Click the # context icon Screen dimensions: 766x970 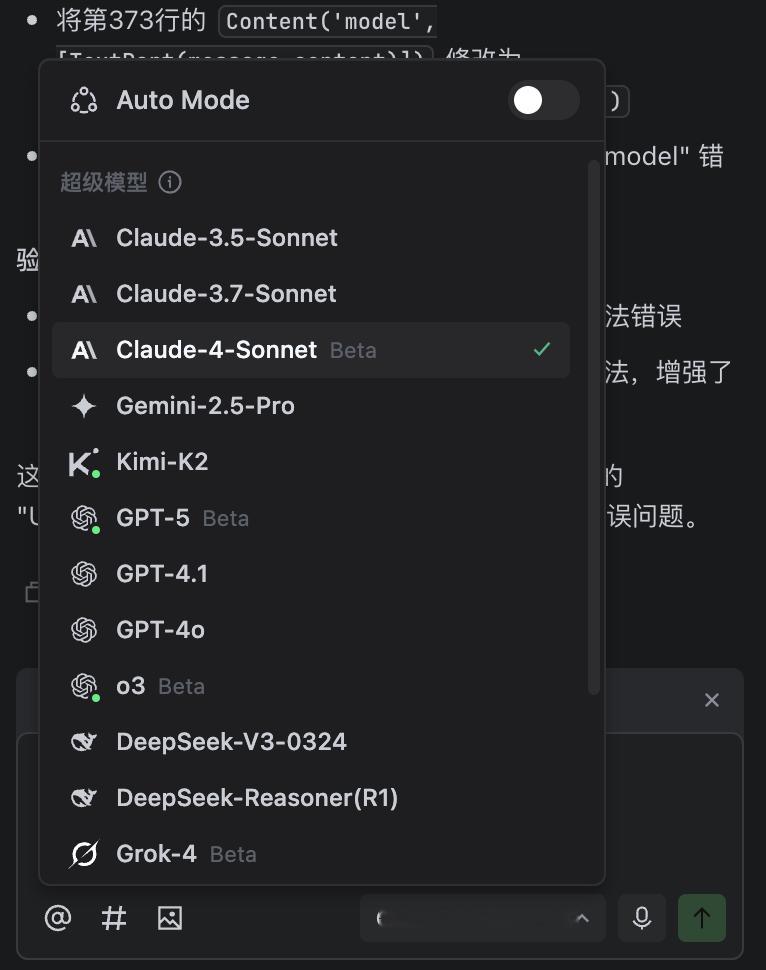click(114, 918)
